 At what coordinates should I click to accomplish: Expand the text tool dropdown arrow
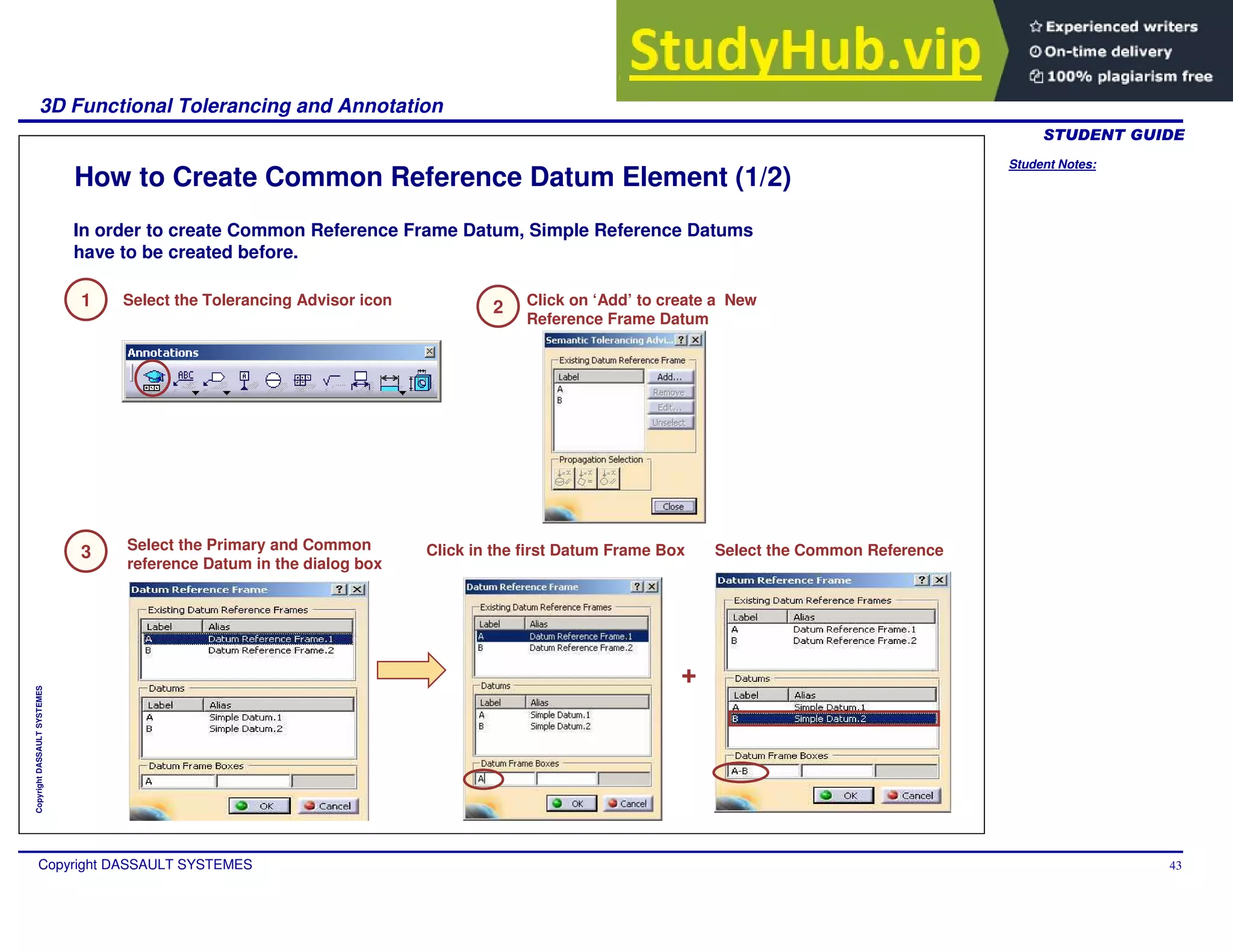196,393
